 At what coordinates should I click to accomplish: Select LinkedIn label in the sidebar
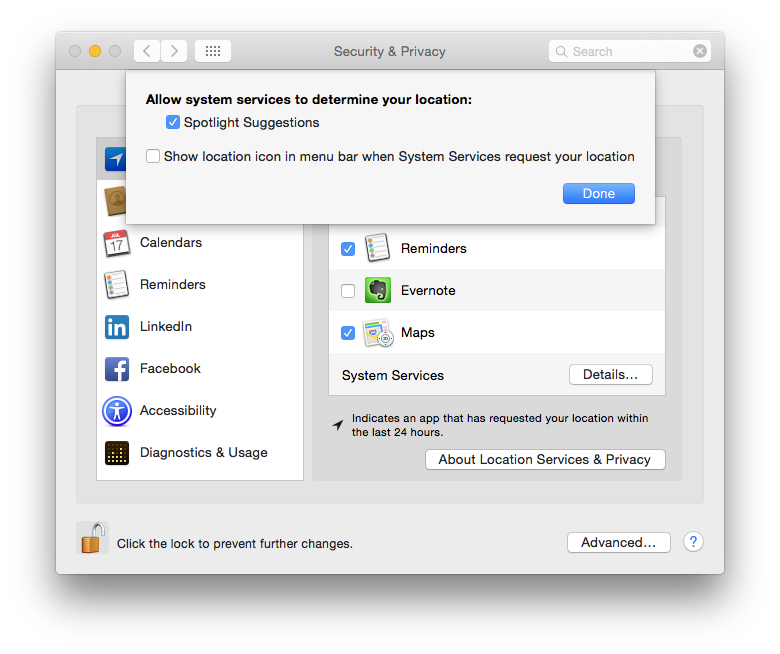pyautogui.click(x=166, y=327)
